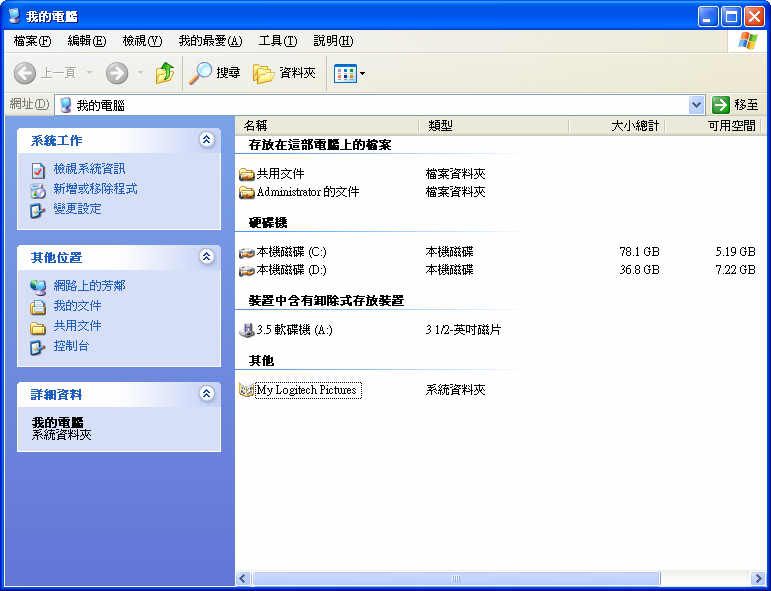Open 我的文件 in the sidebar
This screenshot has width=771, height=591.
[77, 306]
